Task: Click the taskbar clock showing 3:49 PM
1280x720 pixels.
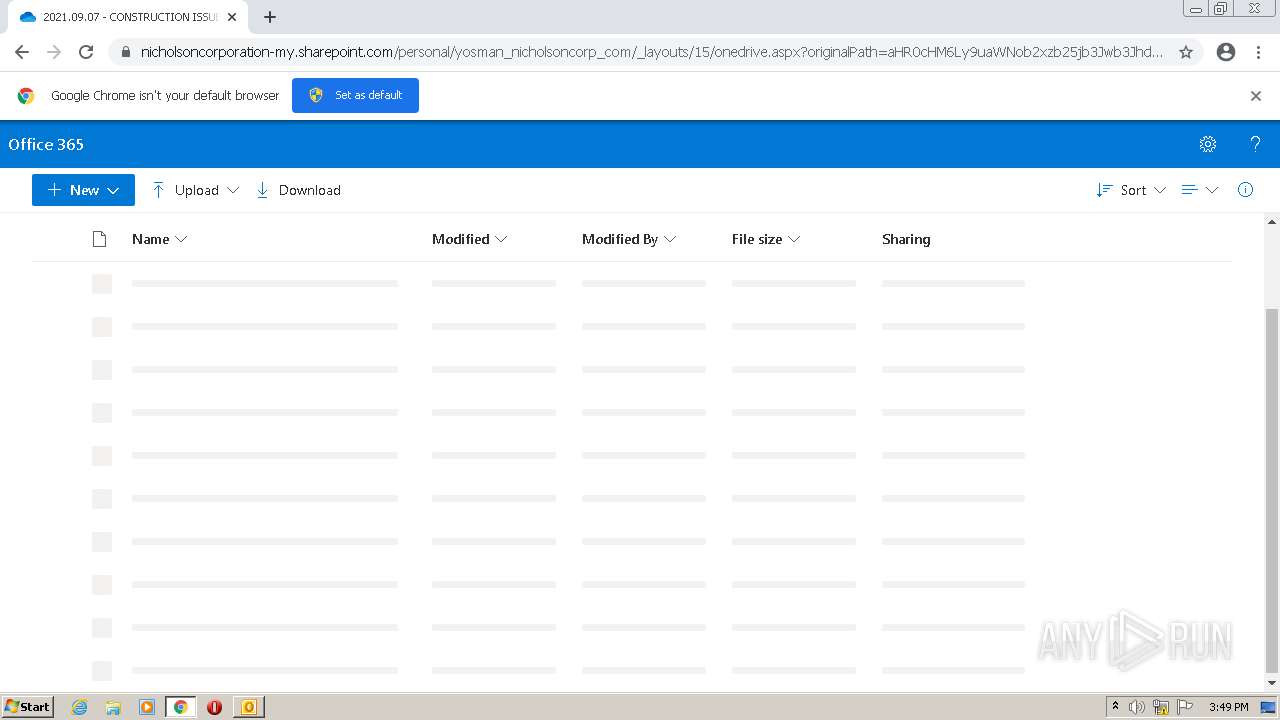Action: pos(1228,707)
